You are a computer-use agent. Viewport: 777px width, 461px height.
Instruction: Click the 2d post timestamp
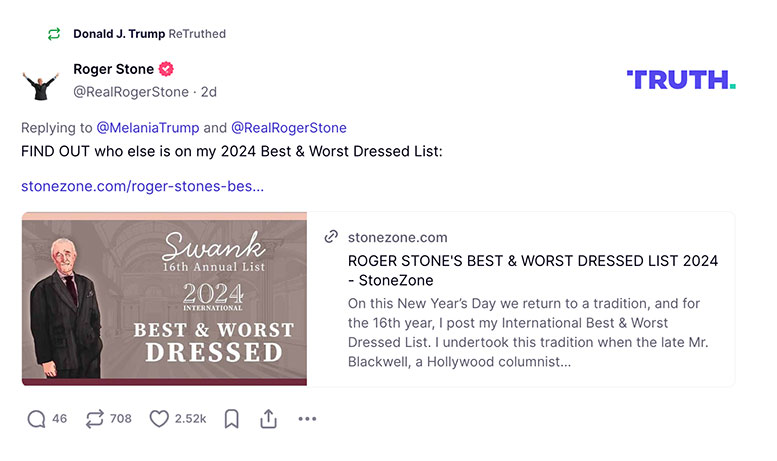208,92
